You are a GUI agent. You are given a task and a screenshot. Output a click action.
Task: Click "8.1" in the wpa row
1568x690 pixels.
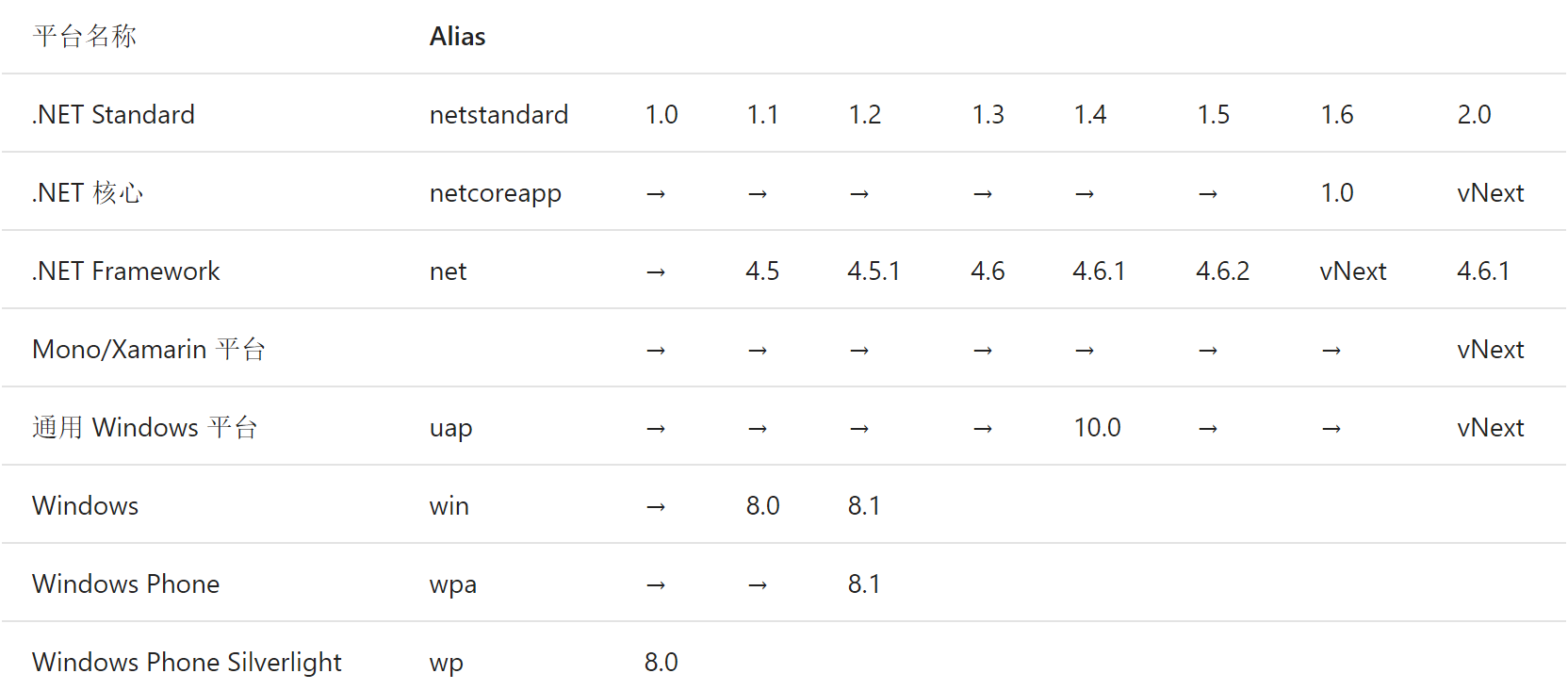click(x=863, y=584)
